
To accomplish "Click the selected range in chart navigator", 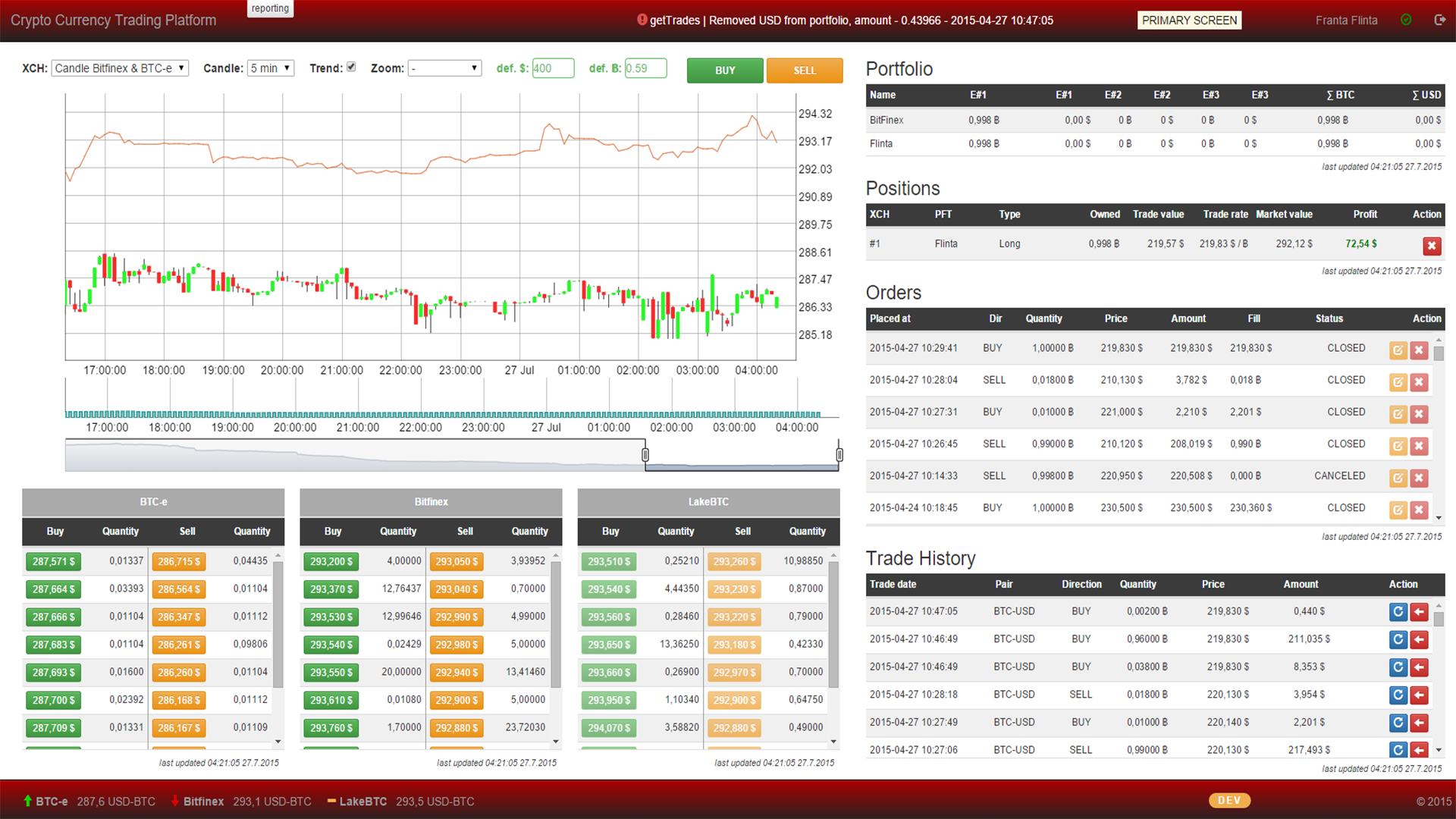I will (742, 456).
